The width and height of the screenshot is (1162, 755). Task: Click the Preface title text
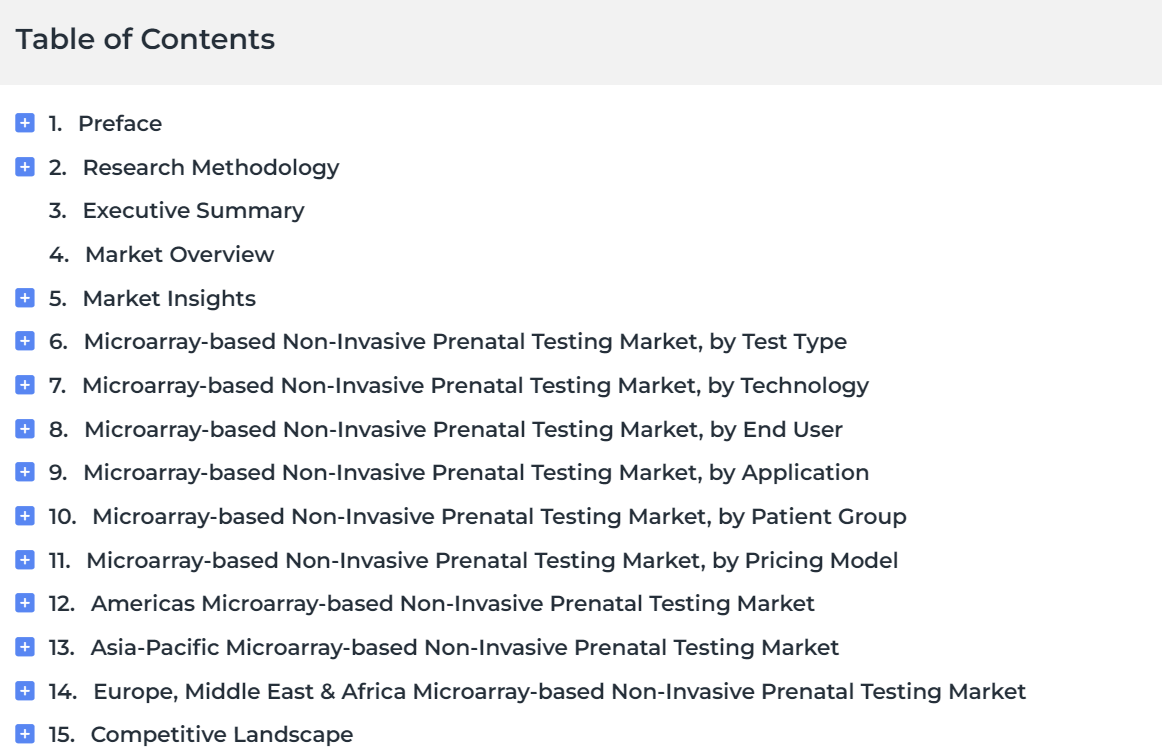[120, 124]
